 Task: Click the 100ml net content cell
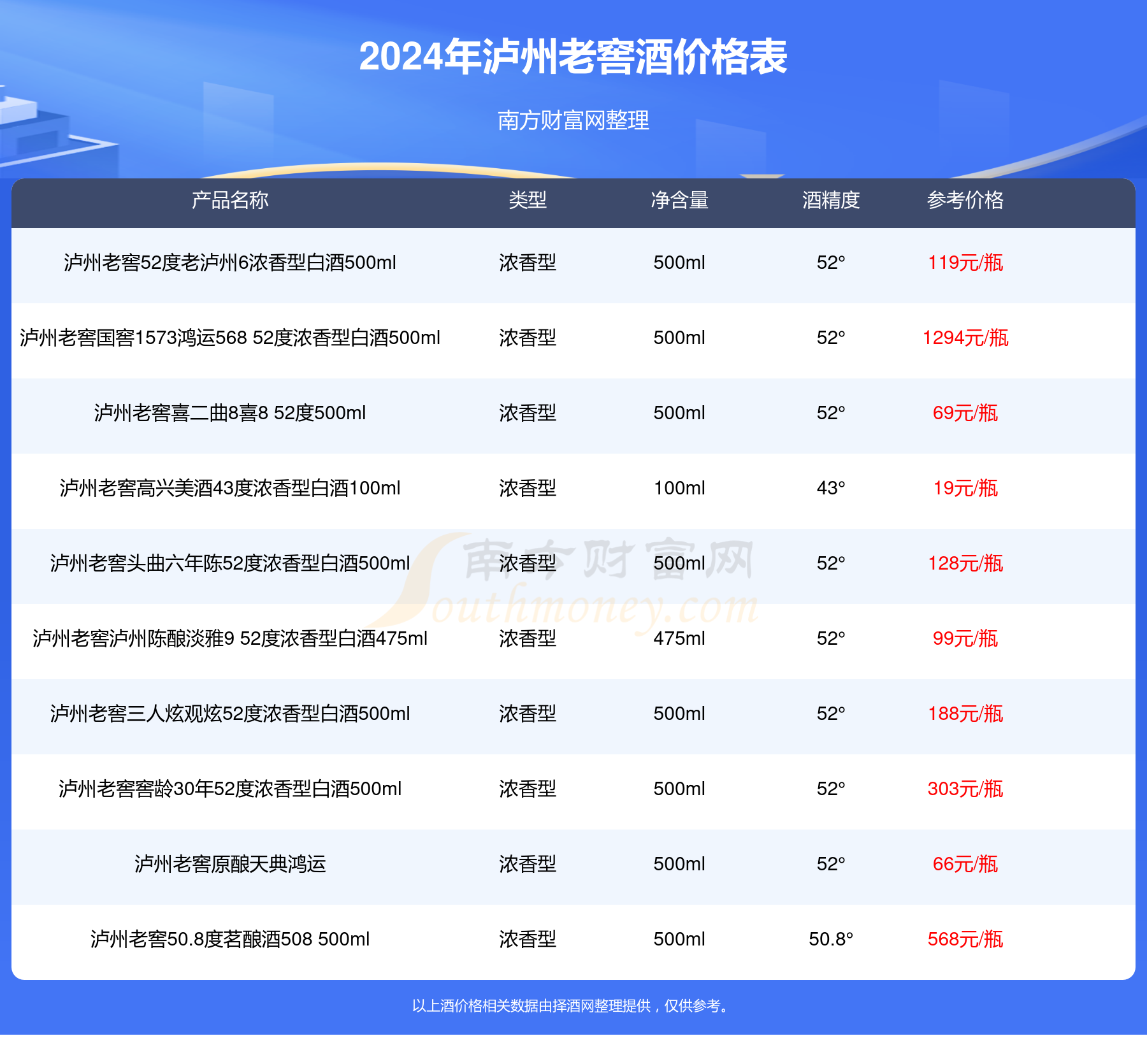[x=679, y=488]
